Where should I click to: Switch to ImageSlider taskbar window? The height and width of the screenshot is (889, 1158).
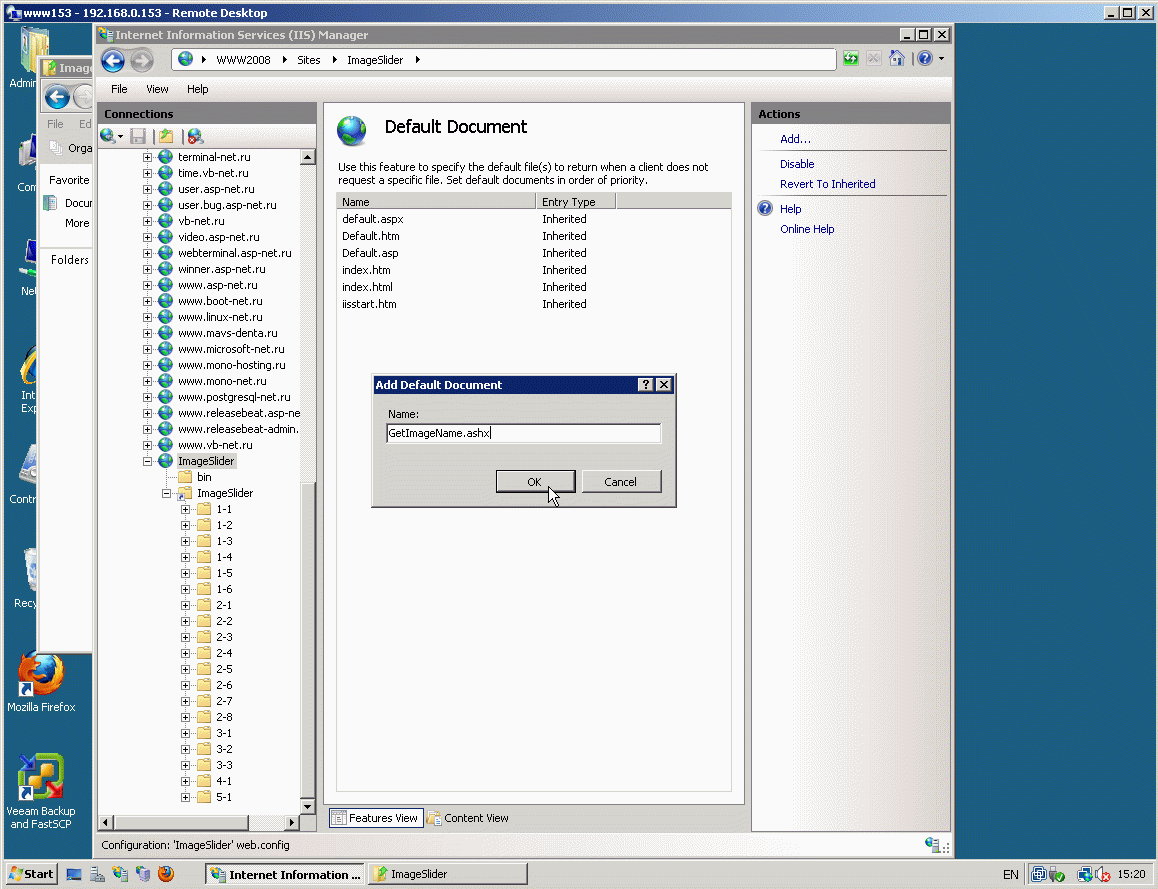(x=448, y=874)
